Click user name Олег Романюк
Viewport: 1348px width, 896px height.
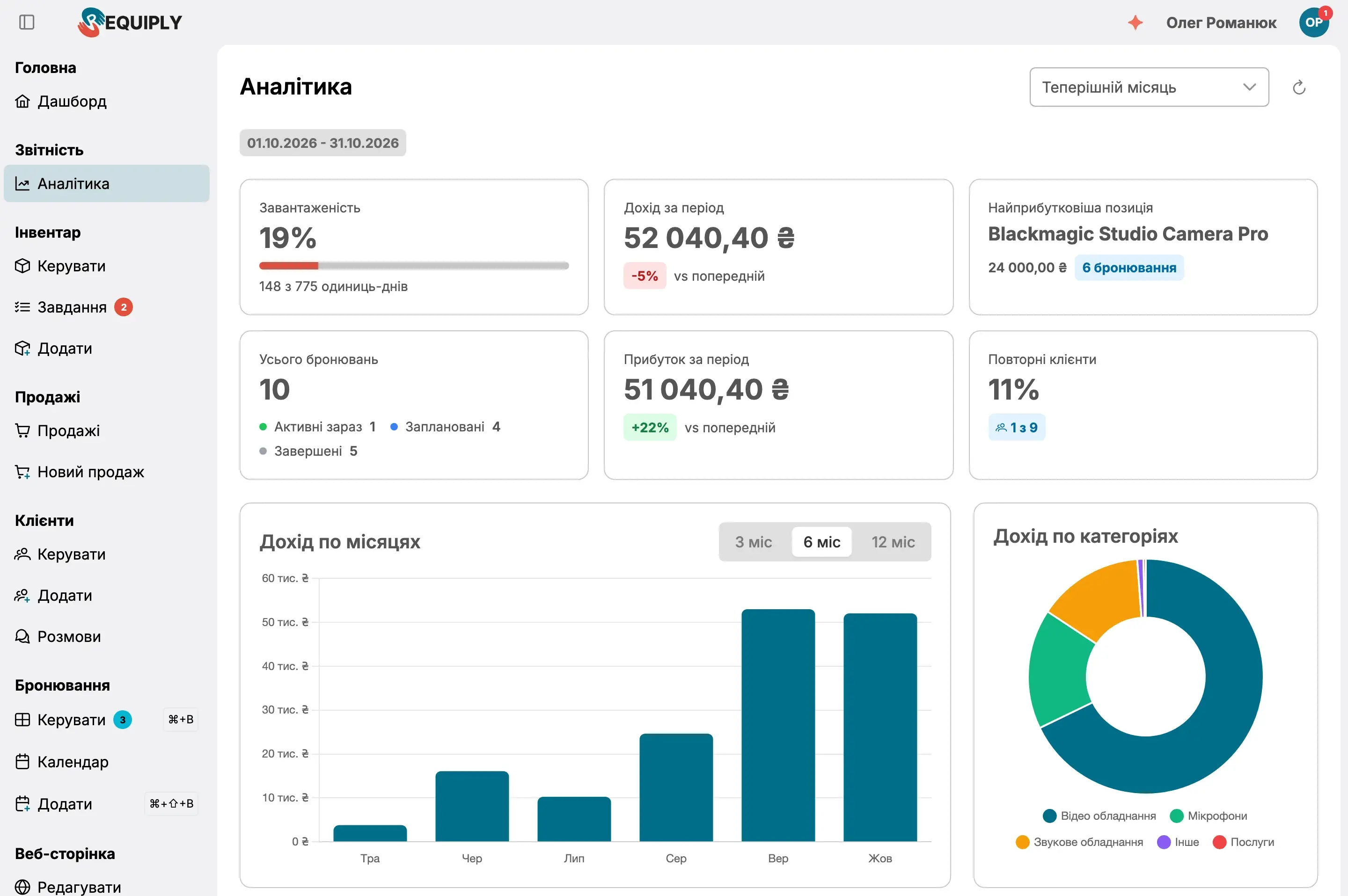[x=1221, y=22]
